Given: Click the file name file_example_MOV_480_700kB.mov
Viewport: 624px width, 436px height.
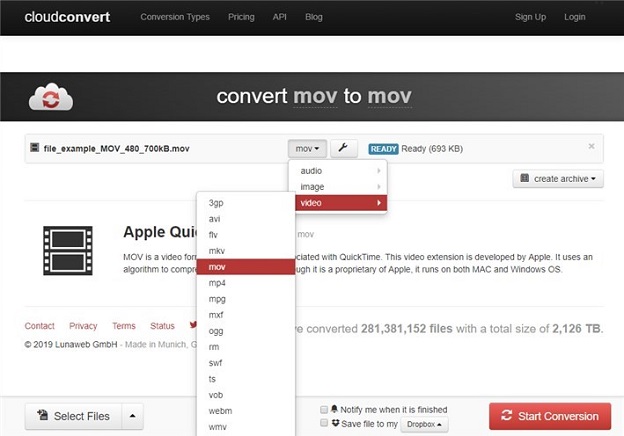Looking at the screenshot, I should [x=117, y=149].
